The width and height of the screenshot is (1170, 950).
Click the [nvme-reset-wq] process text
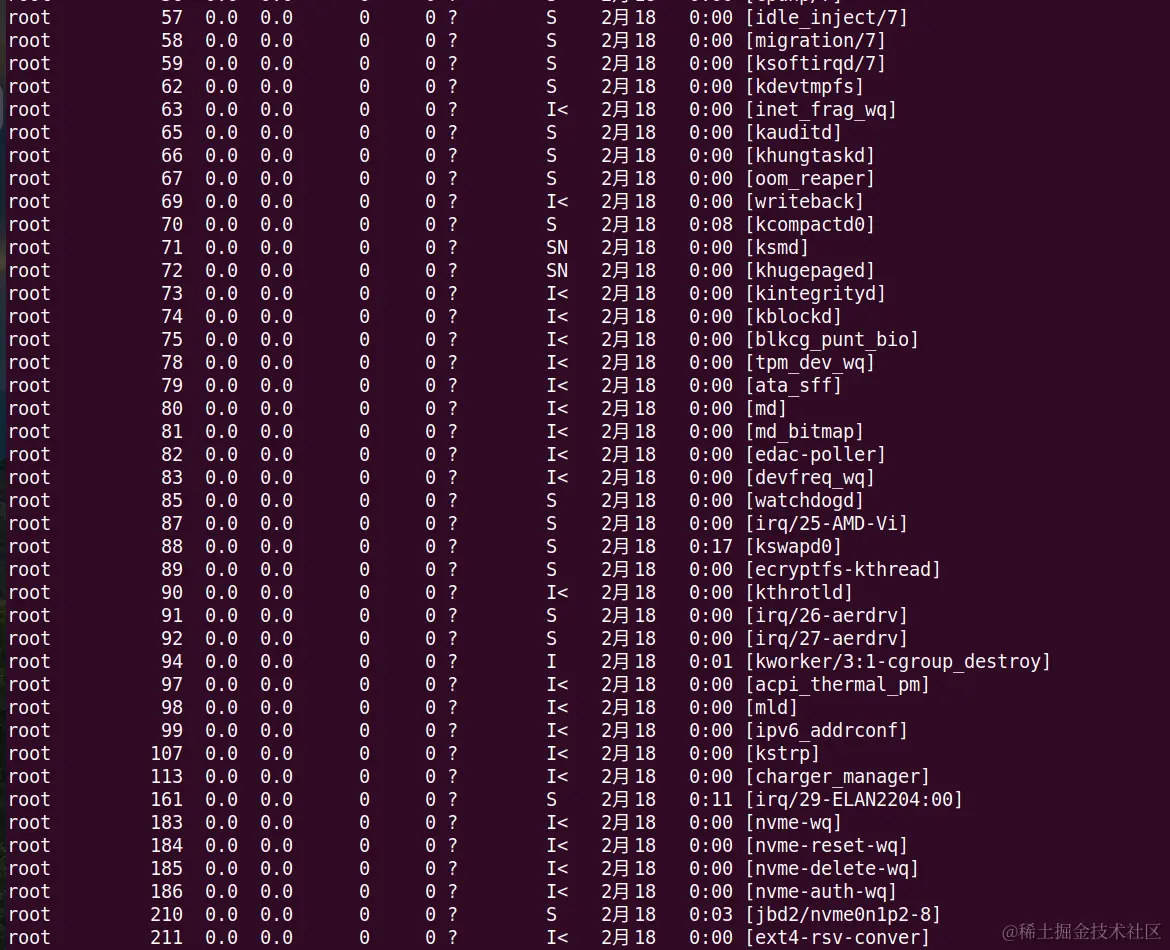[x=826, y=846]
